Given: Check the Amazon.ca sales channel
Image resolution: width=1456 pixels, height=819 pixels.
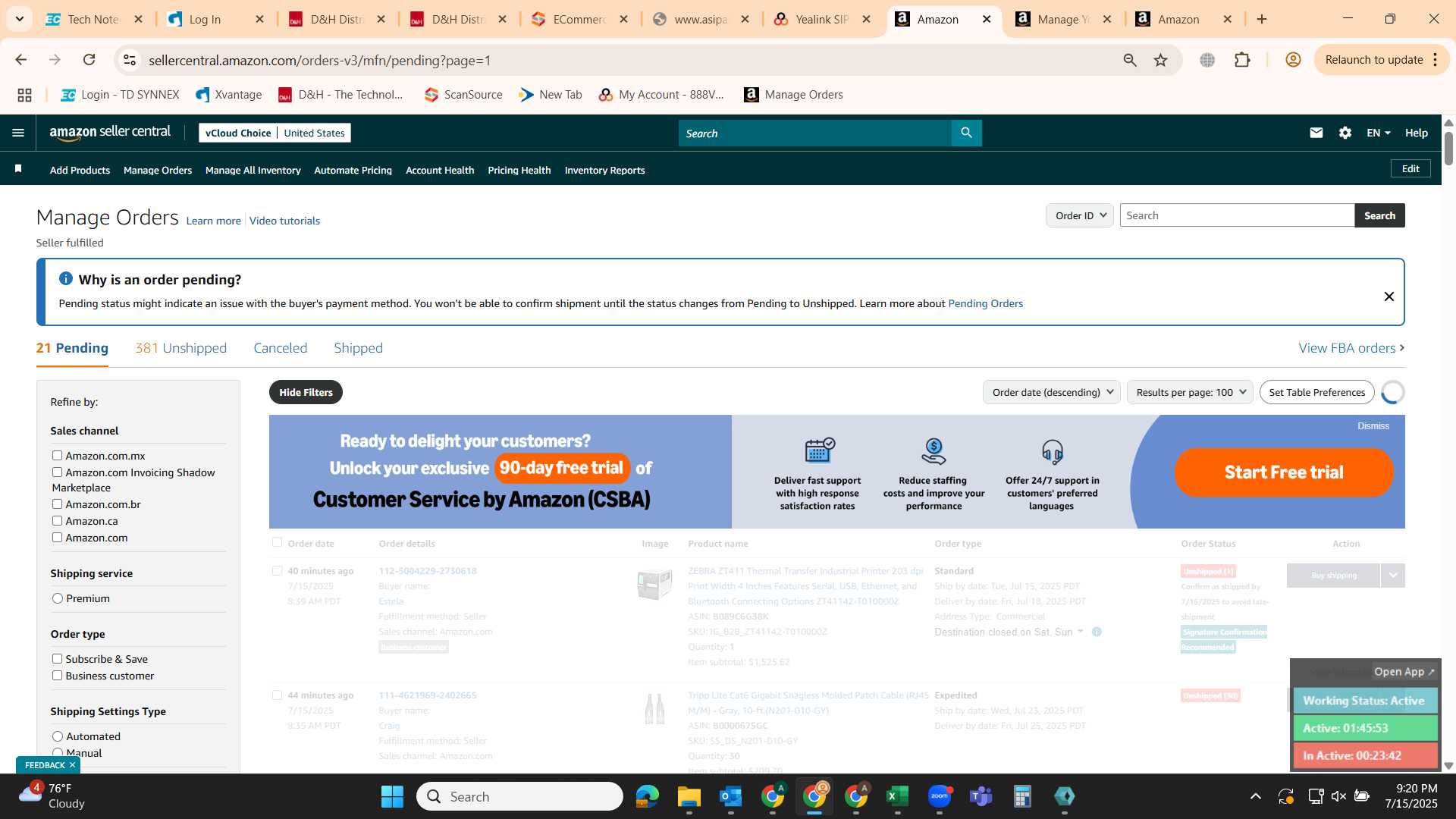Looking at the screenshot, I should [x=57, y=520].
